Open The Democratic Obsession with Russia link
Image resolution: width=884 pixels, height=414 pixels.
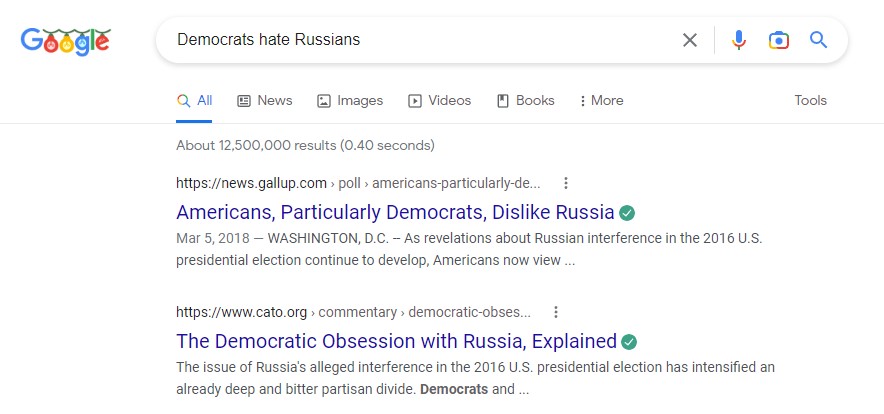pyautogui.click(x=396, y=342)
